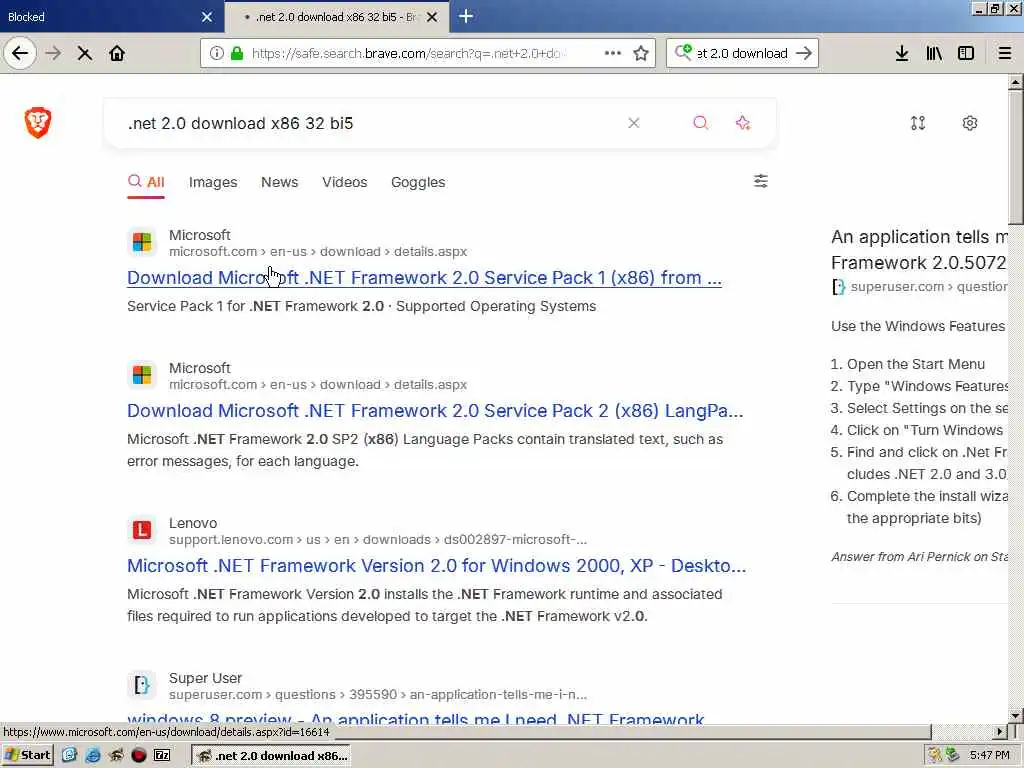Open the hamburger application menu

pyautogui.click(x=1005, y=53)
